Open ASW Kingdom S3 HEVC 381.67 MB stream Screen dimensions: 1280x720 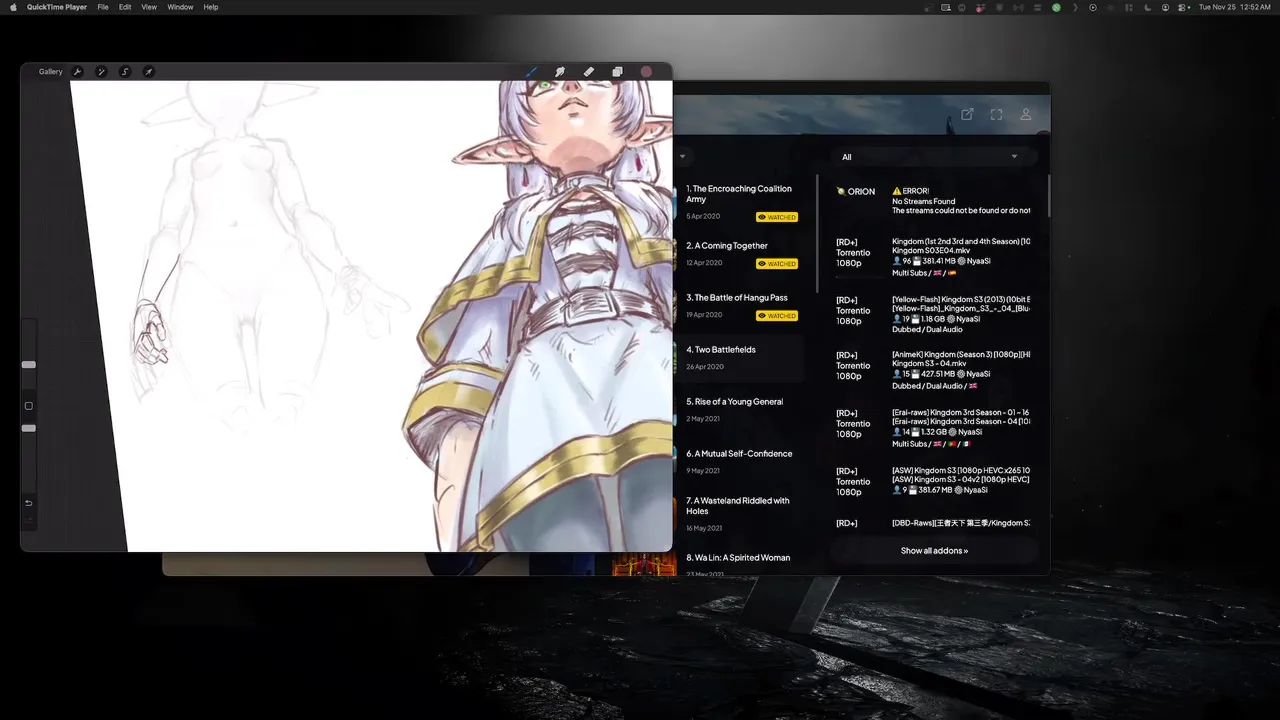point(932,481)
